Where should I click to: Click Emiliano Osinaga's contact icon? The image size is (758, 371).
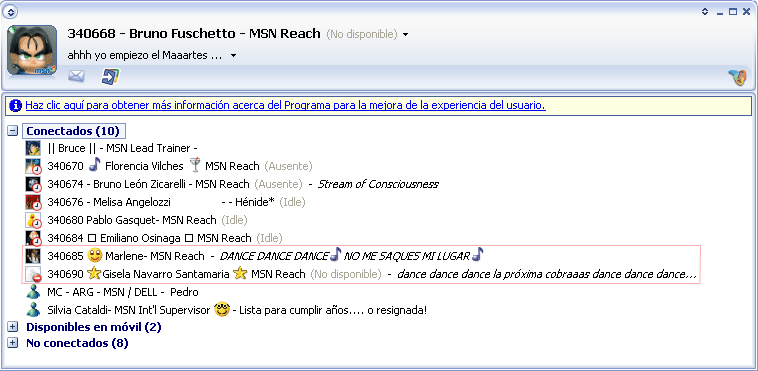tap(33, 238)
